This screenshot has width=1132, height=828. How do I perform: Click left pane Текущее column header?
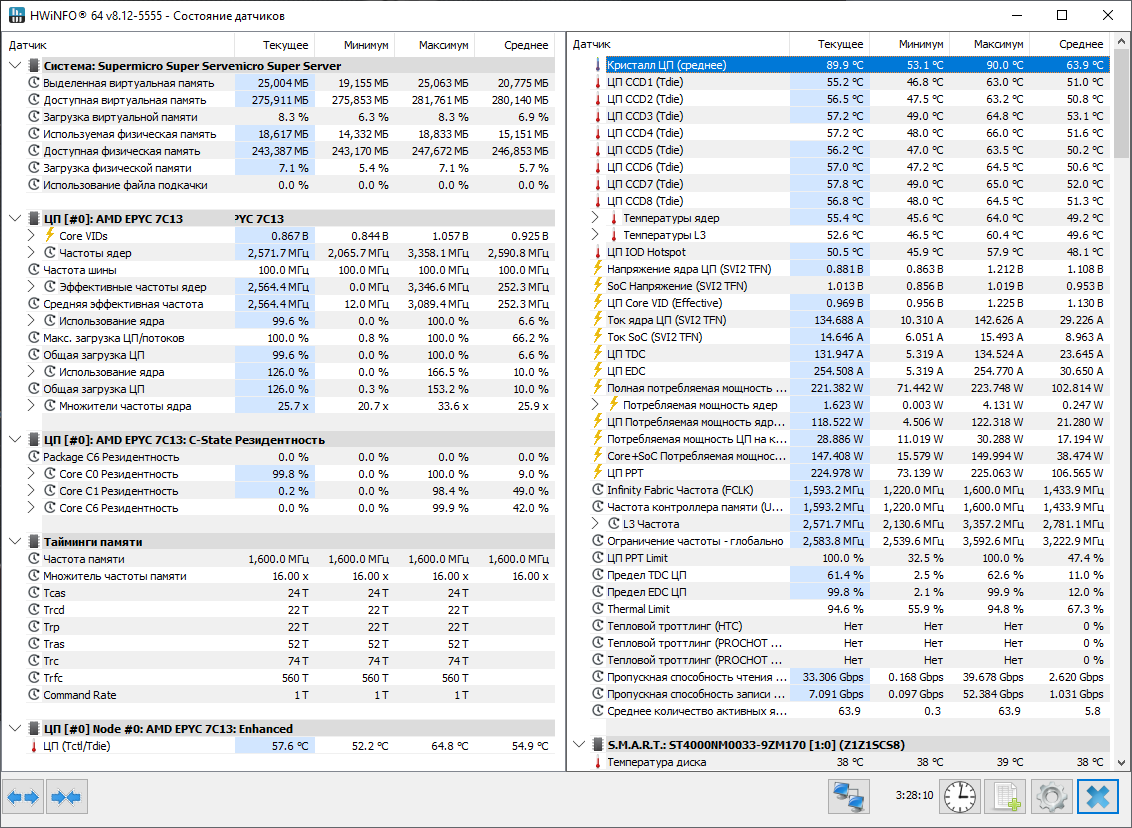coord(274,45)
